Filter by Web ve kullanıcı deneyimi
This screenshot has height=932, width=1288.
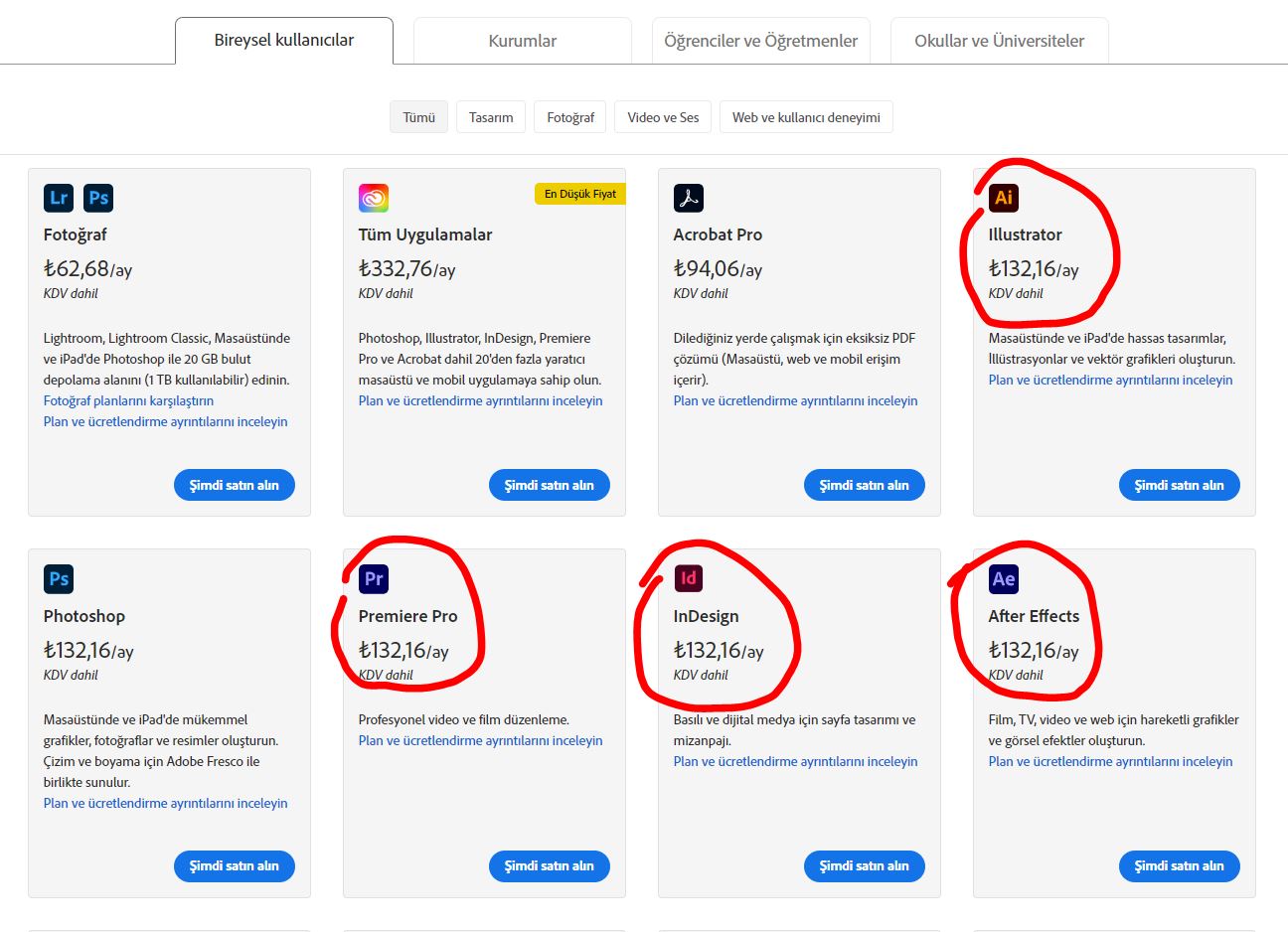coord(806,117)
